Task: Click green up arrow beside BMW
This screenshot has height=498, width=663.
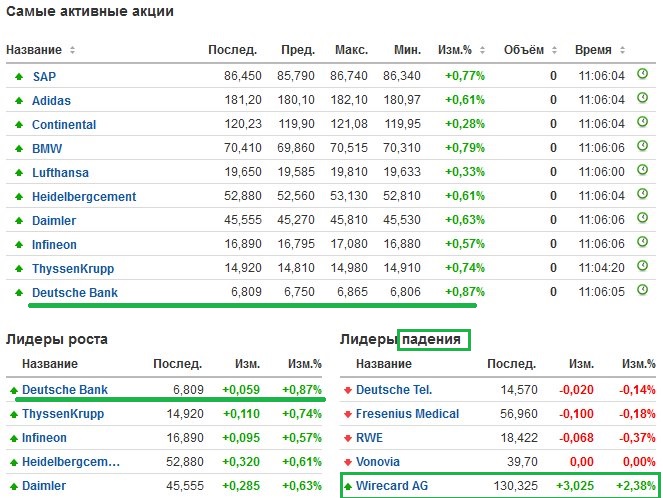Action: coord(19,149)
